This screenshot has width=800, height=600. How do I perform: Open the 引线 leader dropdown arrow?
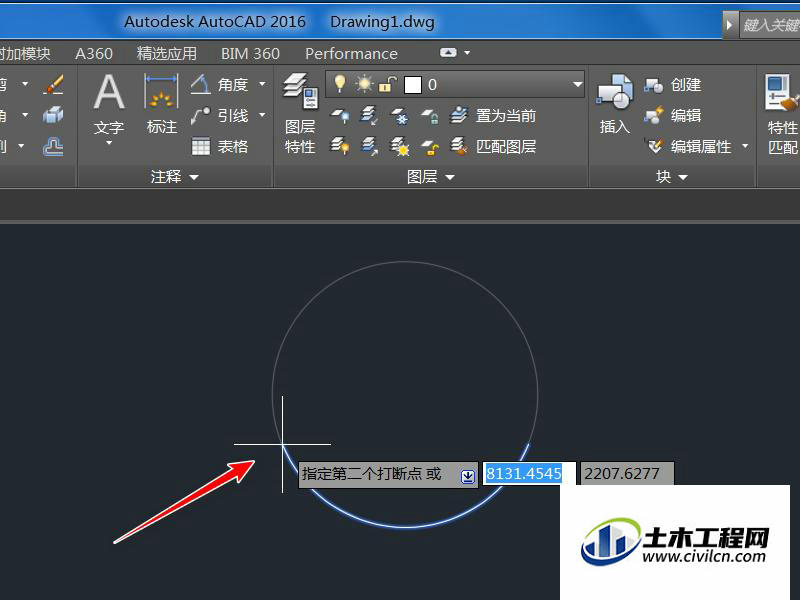262,115
